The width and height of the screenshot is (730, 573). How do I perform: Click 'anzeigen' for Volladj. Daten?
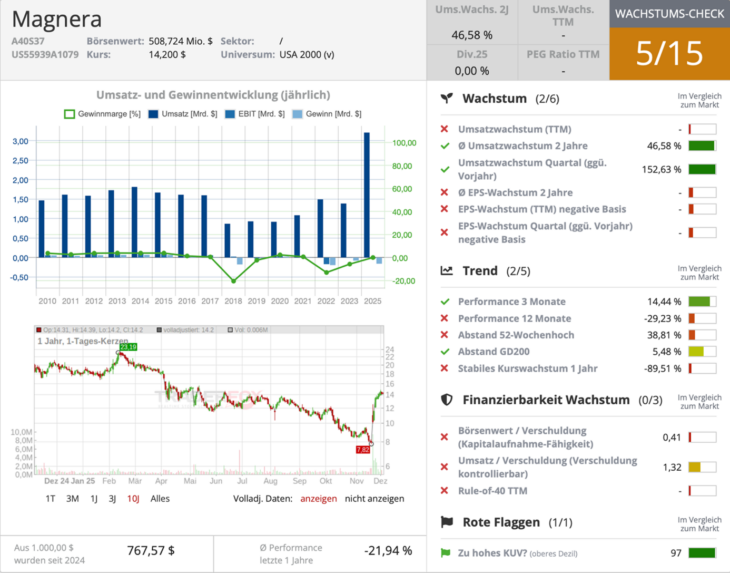point(318,498)
